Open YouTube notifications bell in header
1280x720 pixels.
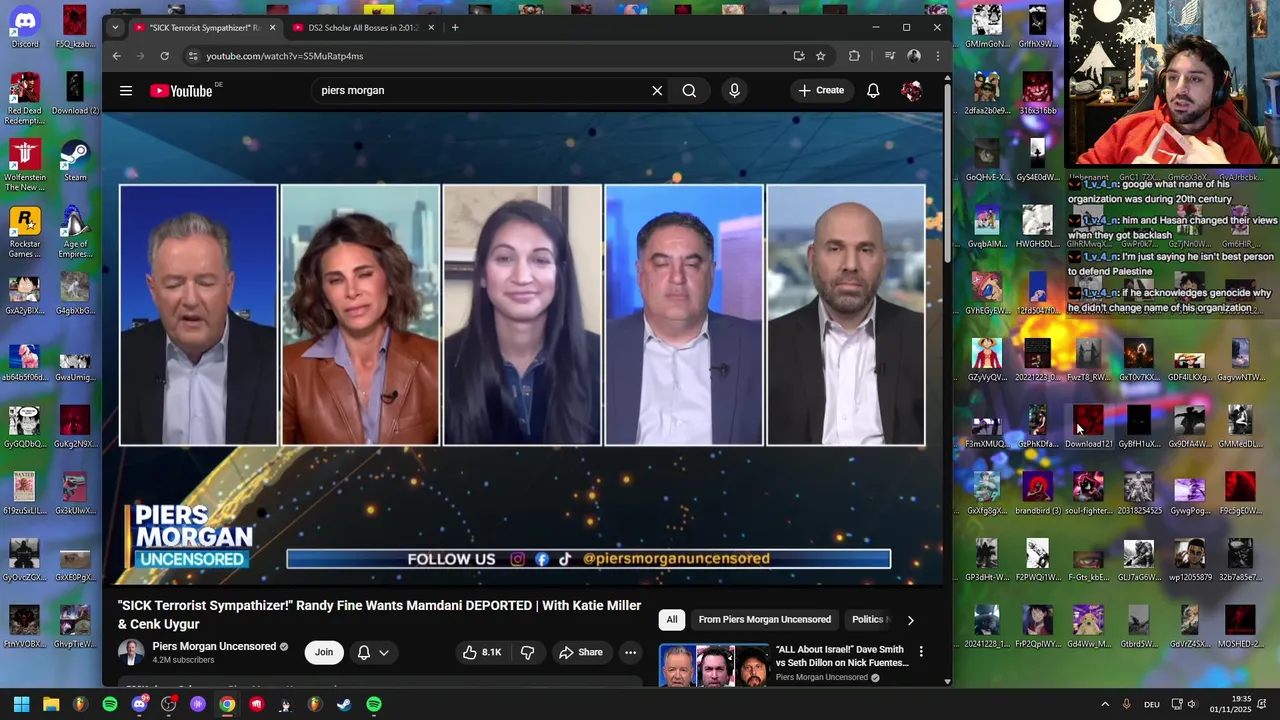(873, 91)
